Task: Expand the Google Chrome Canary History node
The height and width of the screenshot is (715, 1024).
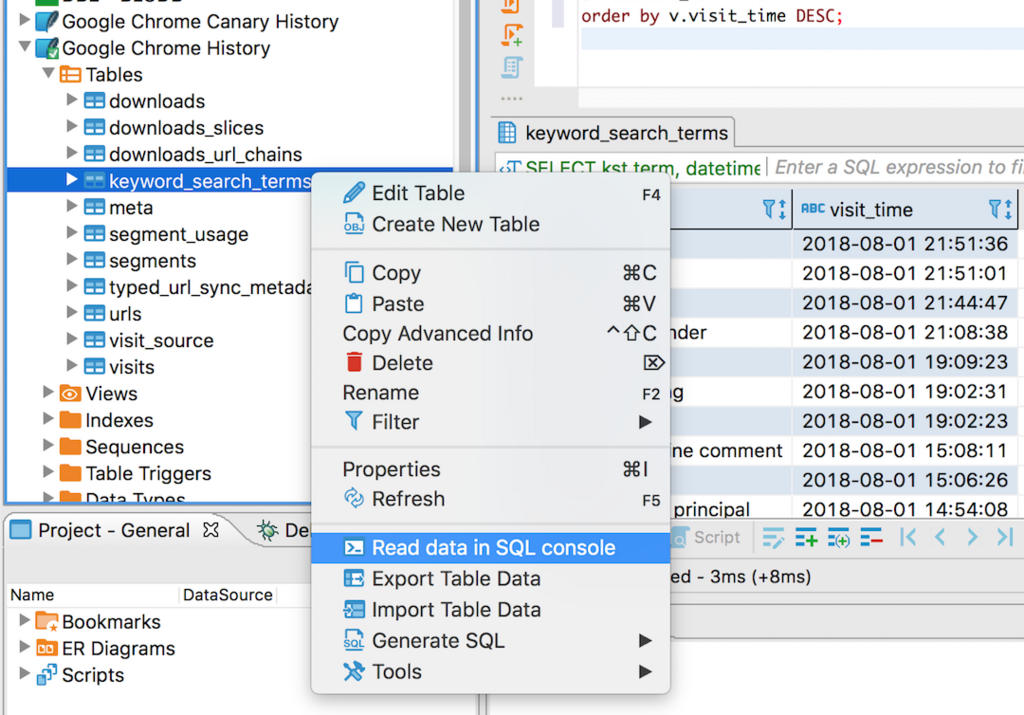Action: pyautogui.click(x=24, y=20)
